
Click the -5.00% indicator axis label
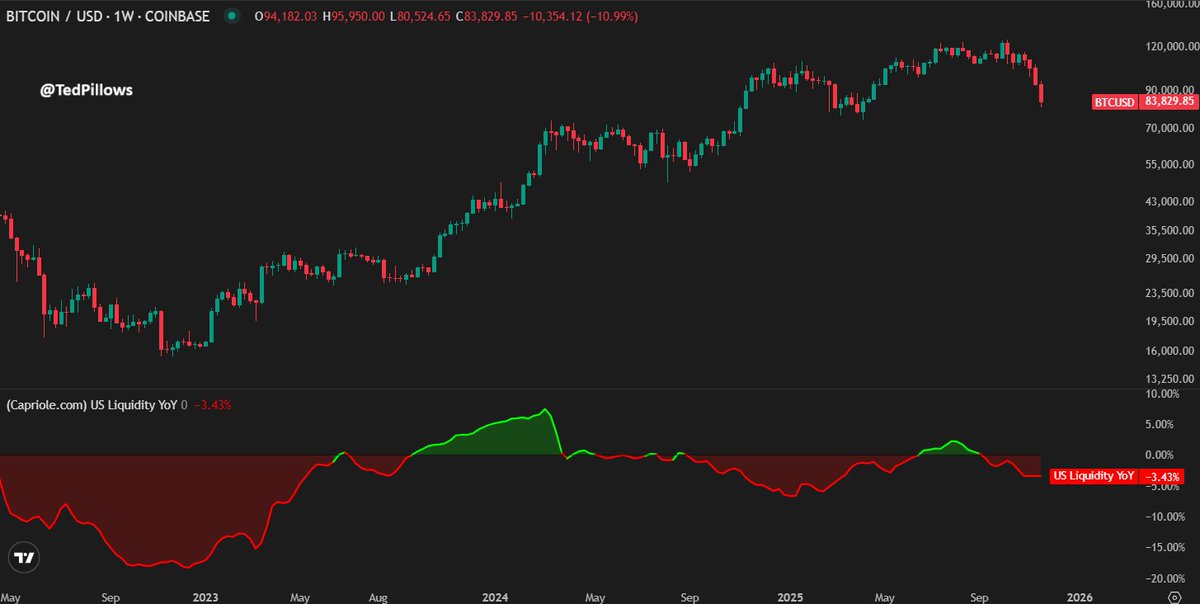pyautogui.click(x=1161, y=487)
